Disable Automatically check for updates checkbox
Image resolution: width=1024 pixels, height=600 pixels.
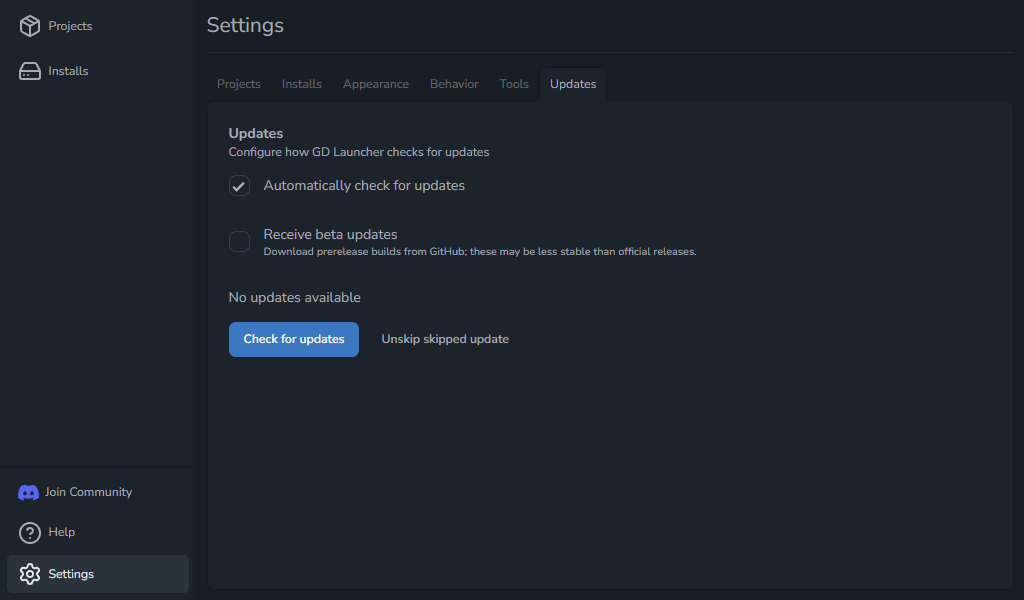[x=239, y=185]
